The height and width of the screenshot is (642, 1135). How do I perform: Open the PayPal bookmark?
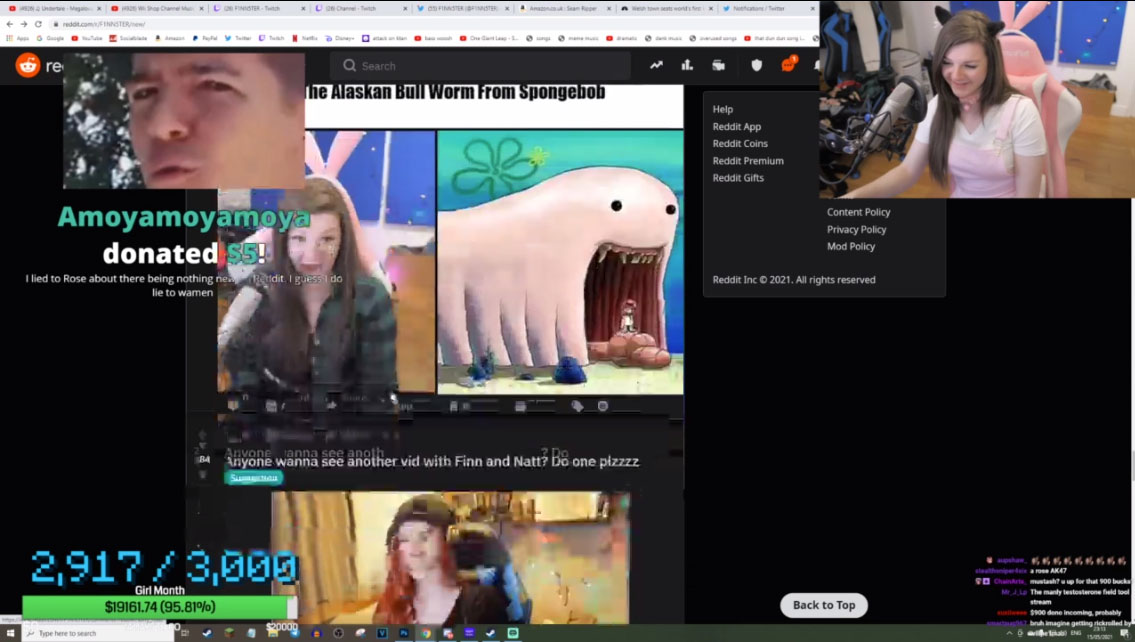(x=205, y=38)
